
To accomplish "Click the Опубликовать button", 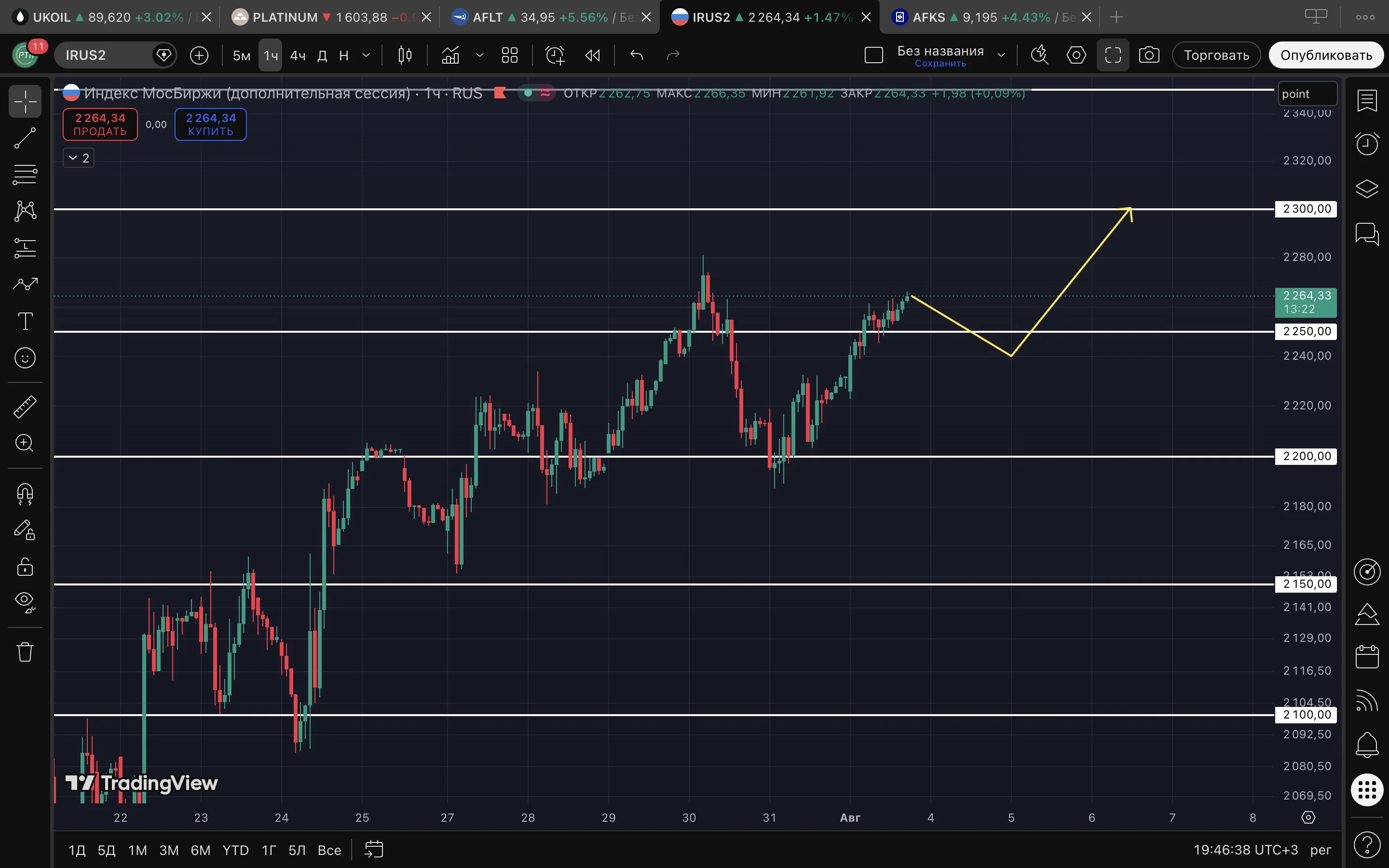I will tap(1326, 55).
